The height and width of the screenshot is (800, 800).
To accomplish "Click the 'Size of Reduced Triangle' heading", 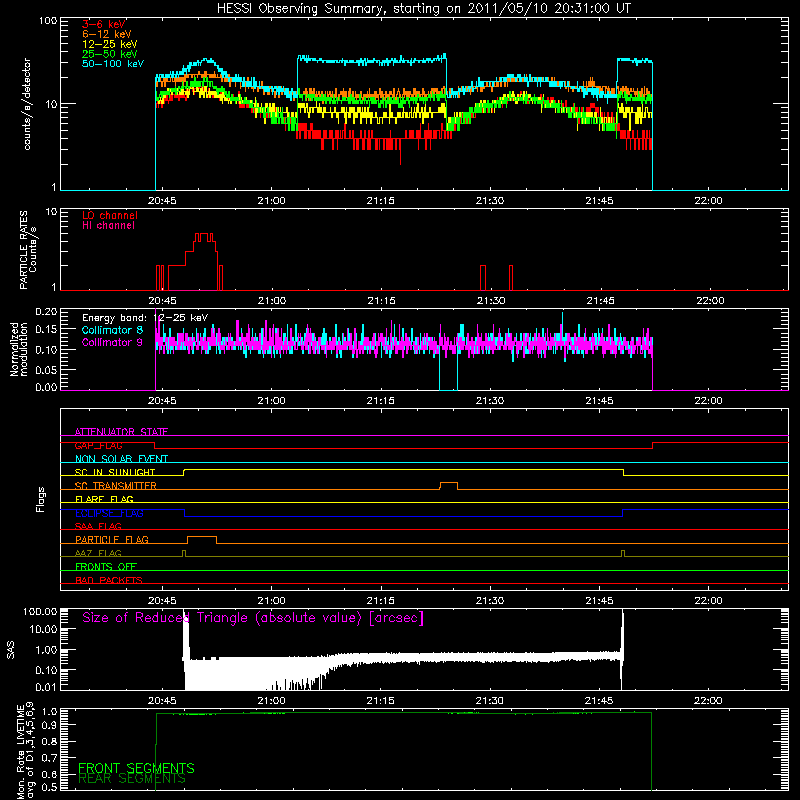I will tap(253, 618).
